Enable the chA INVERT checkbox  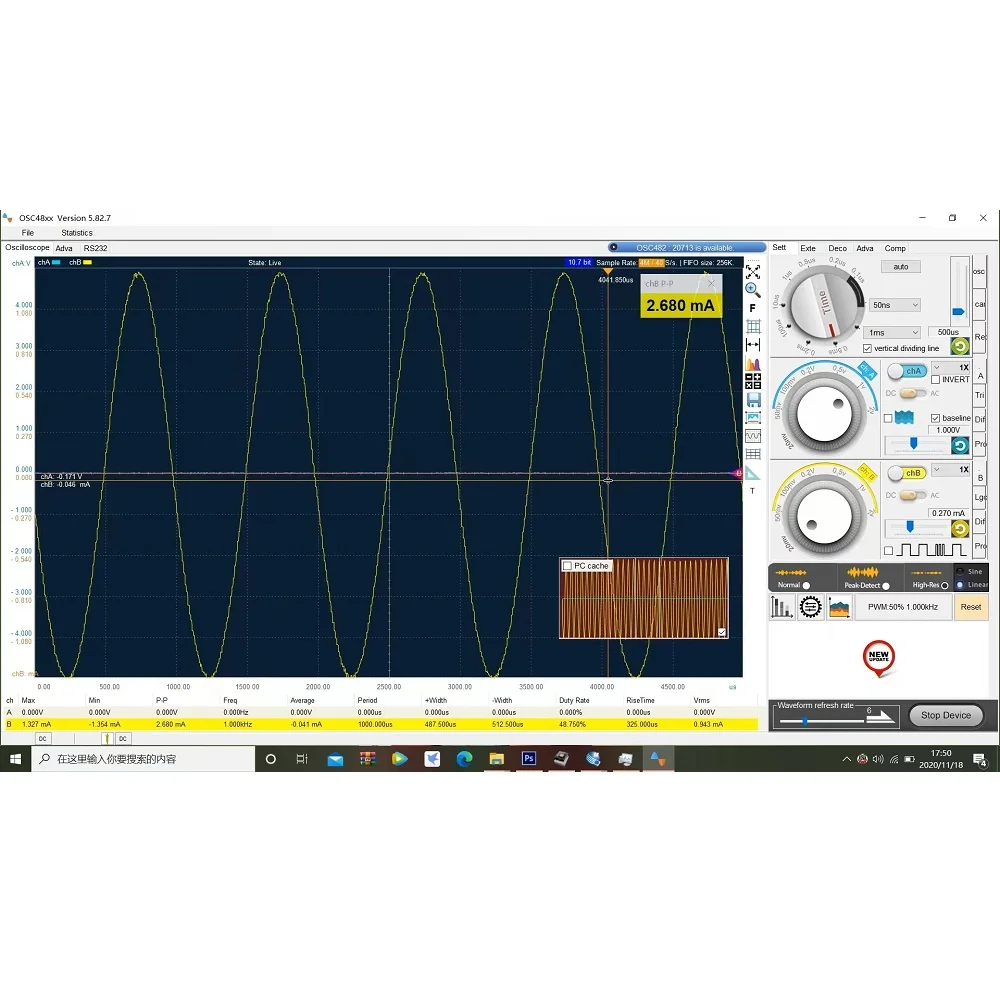936,379
